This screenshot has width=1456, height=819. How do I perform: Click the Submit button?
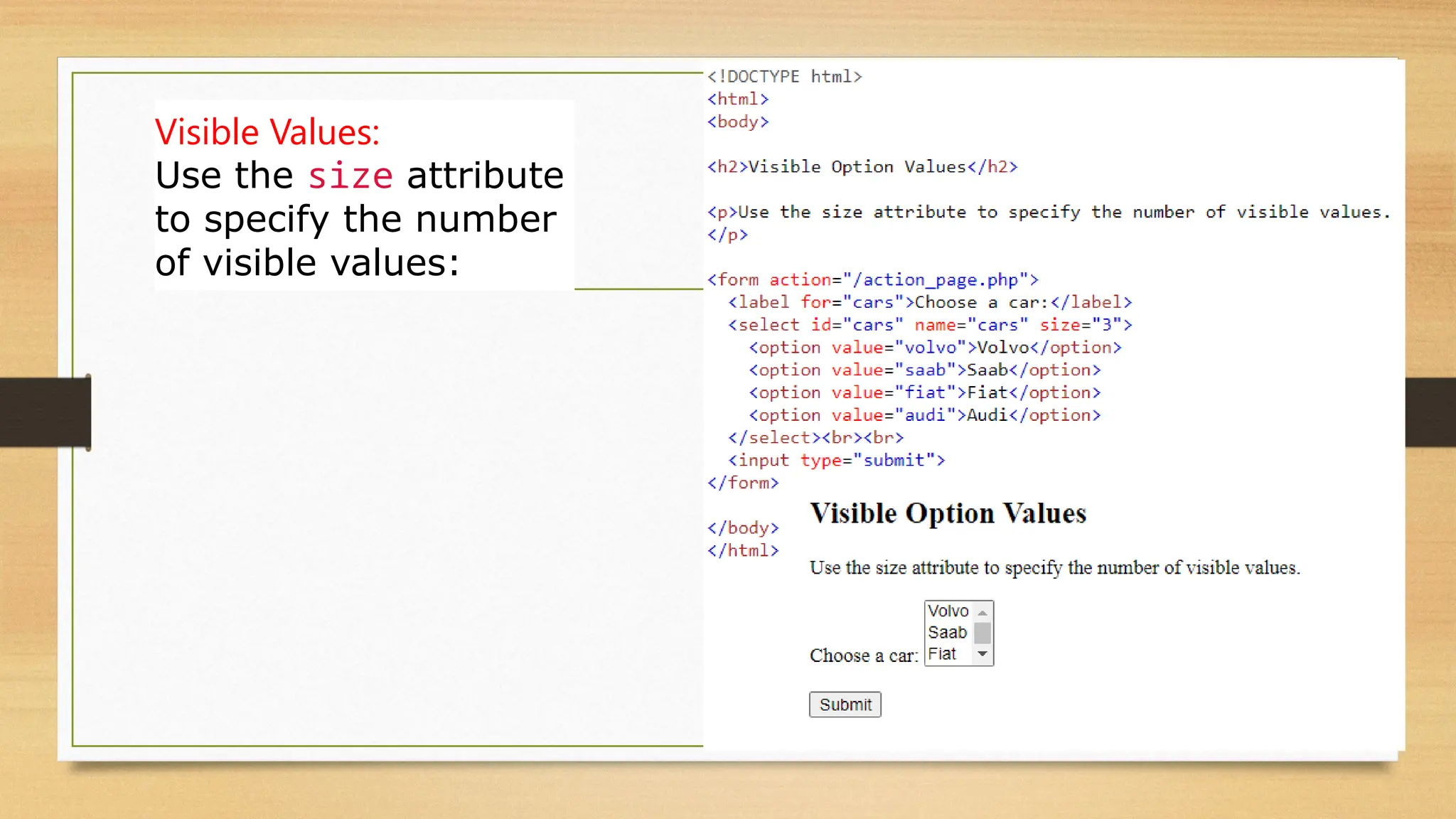tap(845, 705)
